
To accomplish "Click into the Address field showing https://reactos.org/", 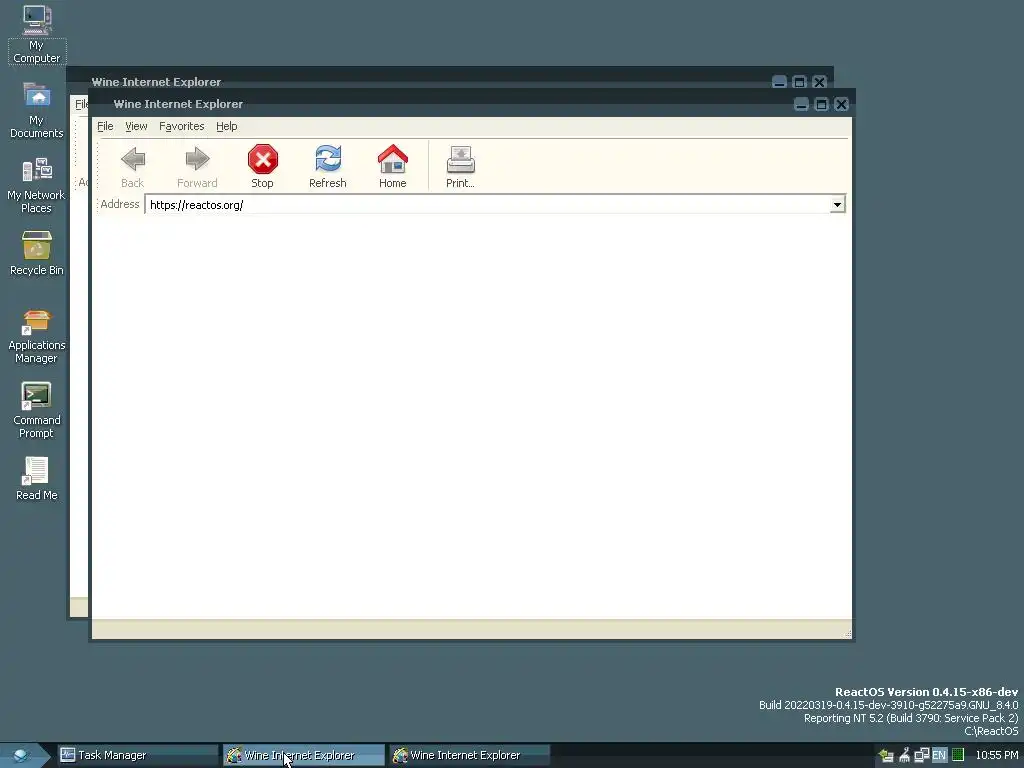I will (487, 204).
